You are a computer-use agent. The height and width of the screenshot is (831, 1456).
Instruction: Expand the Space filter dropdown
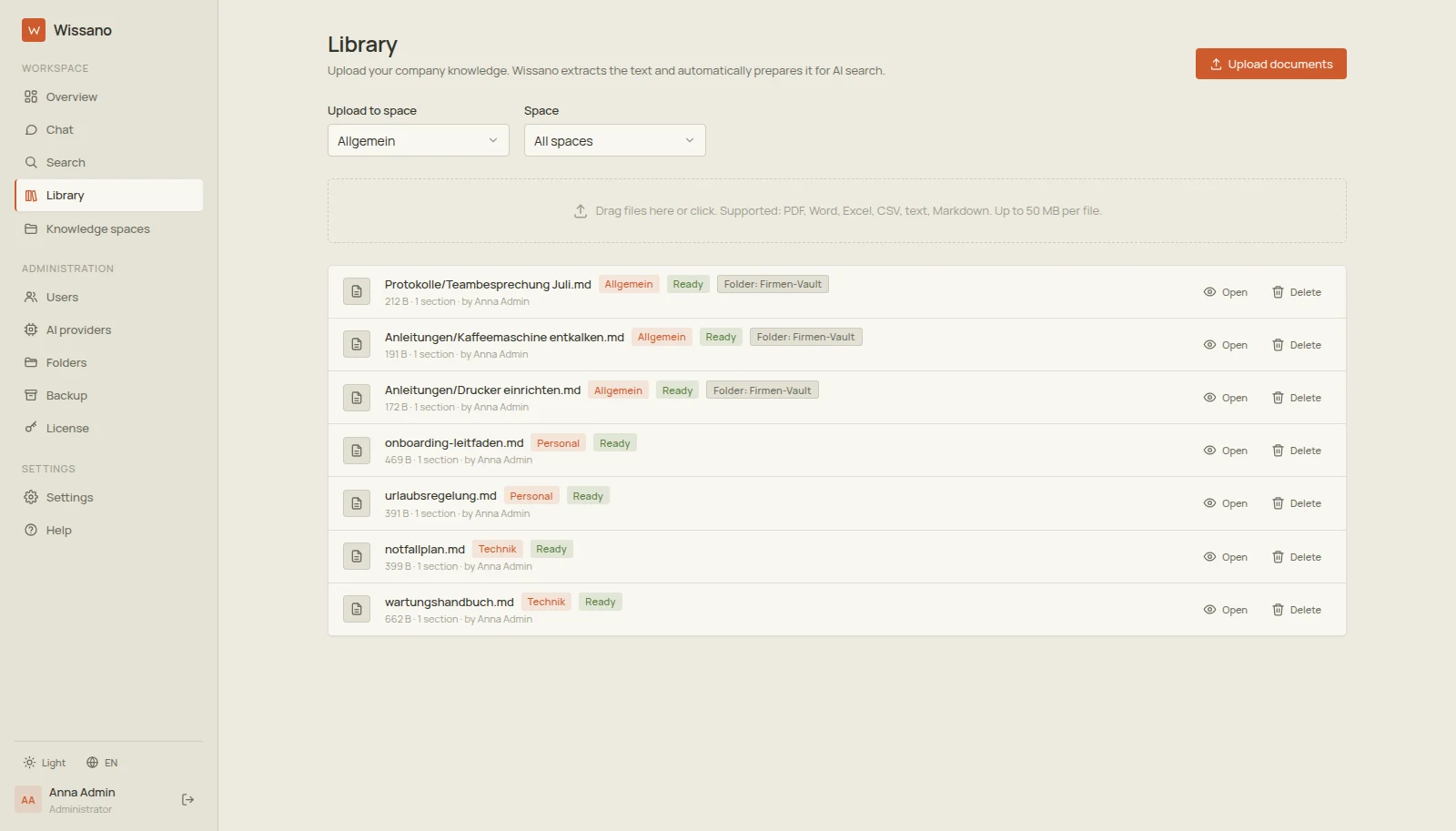pos(614,140)
